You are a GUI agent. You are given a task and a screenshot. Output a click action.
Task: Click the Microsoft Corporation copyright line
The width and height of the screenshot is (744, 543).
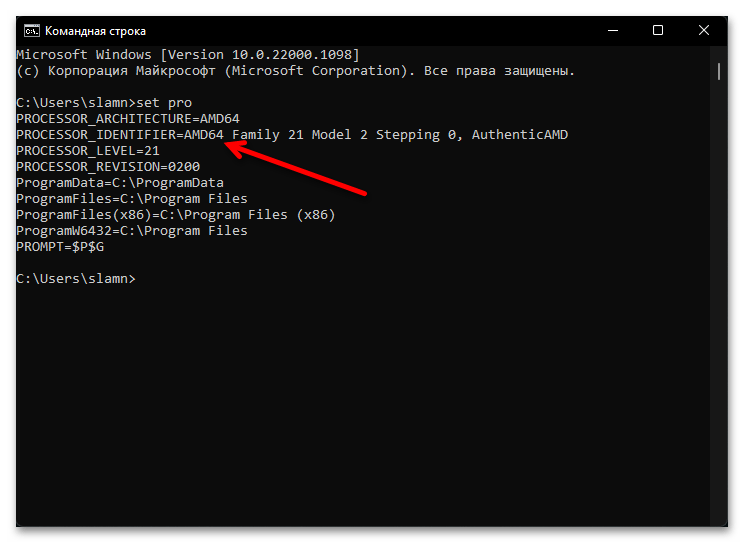pos(296,71)
